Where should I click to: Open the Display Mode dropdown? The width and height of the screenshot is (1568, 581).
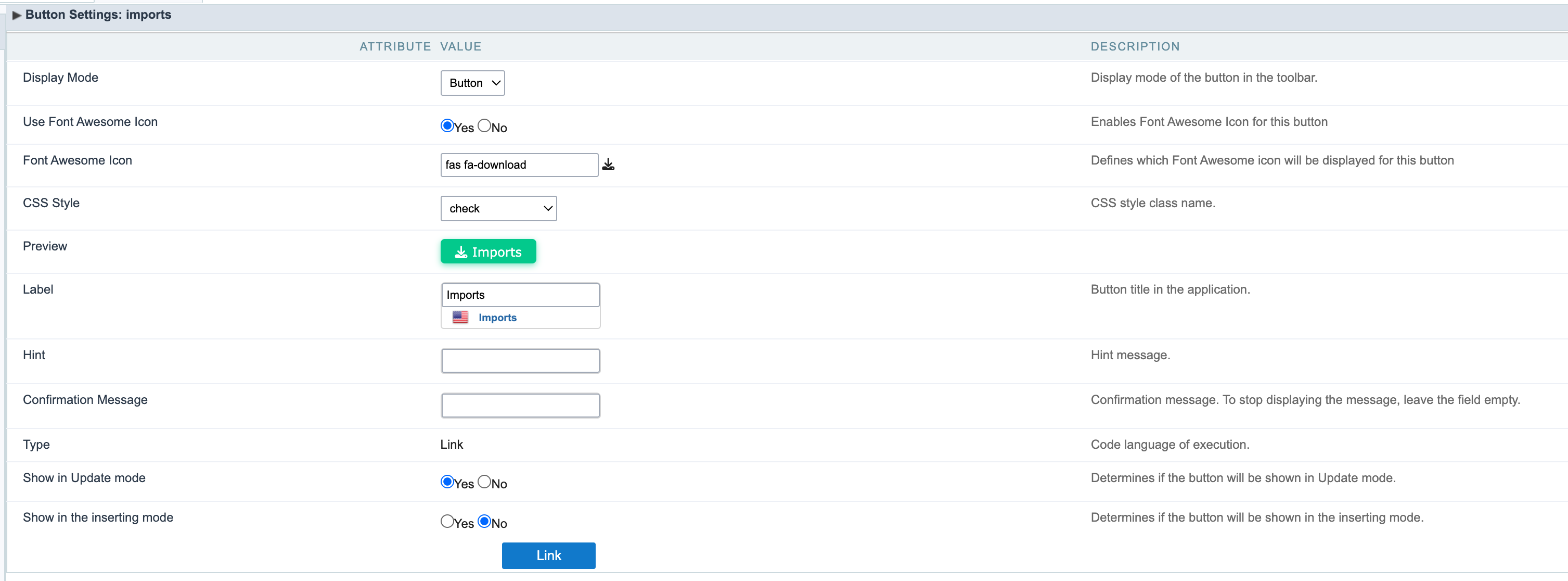click(472, 83)
